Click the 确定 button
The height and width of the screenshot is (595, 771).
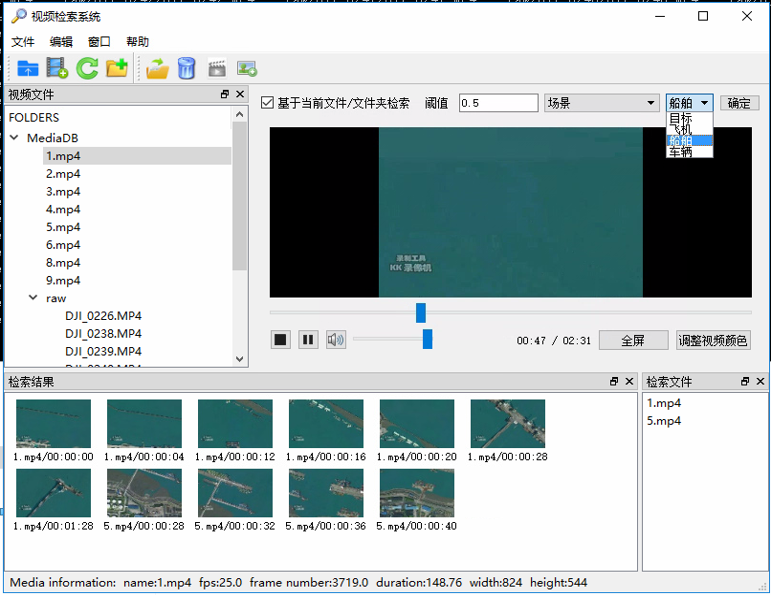(x=739, y=103)
